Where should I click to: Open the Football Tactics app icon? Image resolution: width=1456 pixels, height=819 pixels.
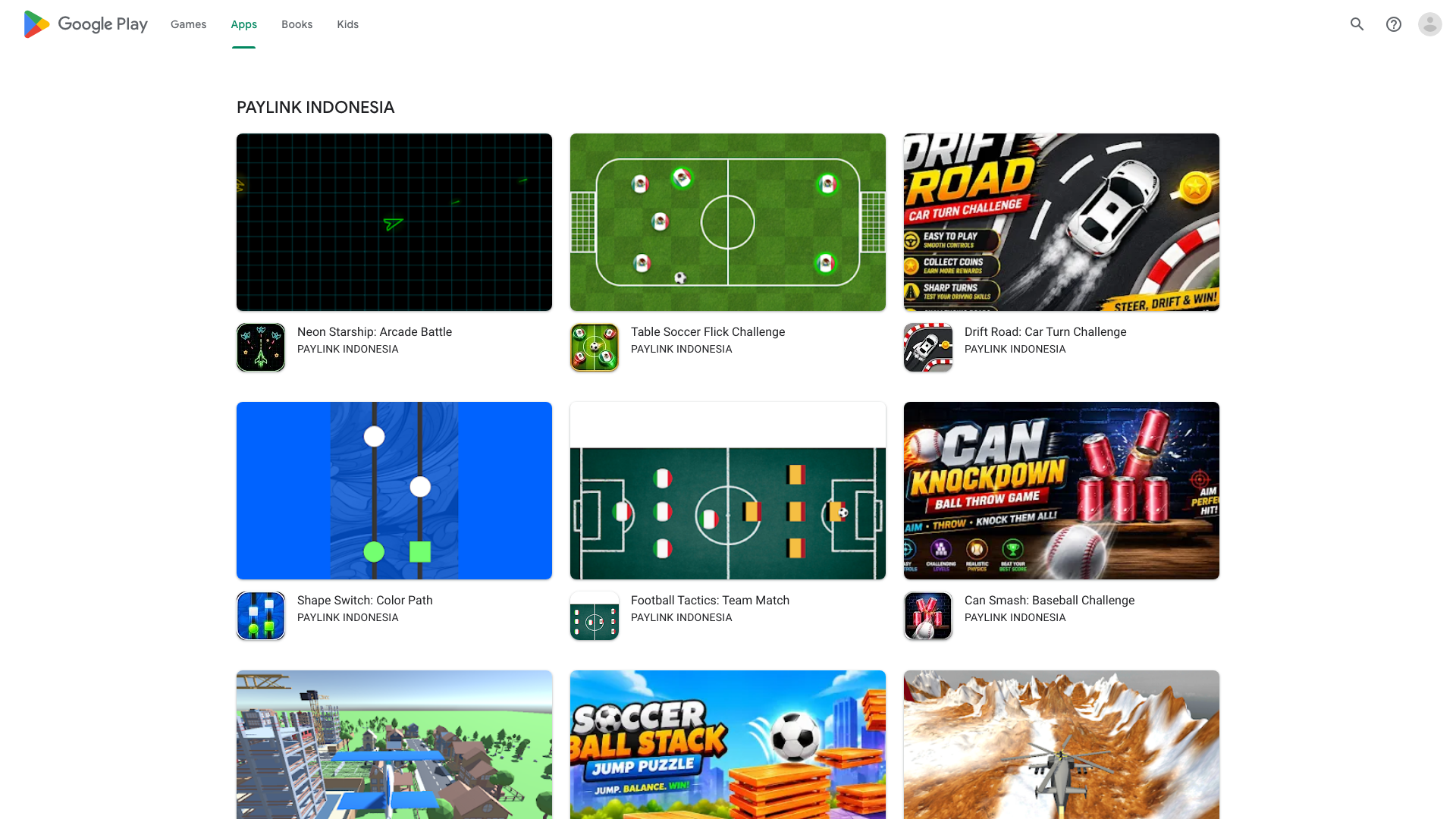tap(595, 616)
